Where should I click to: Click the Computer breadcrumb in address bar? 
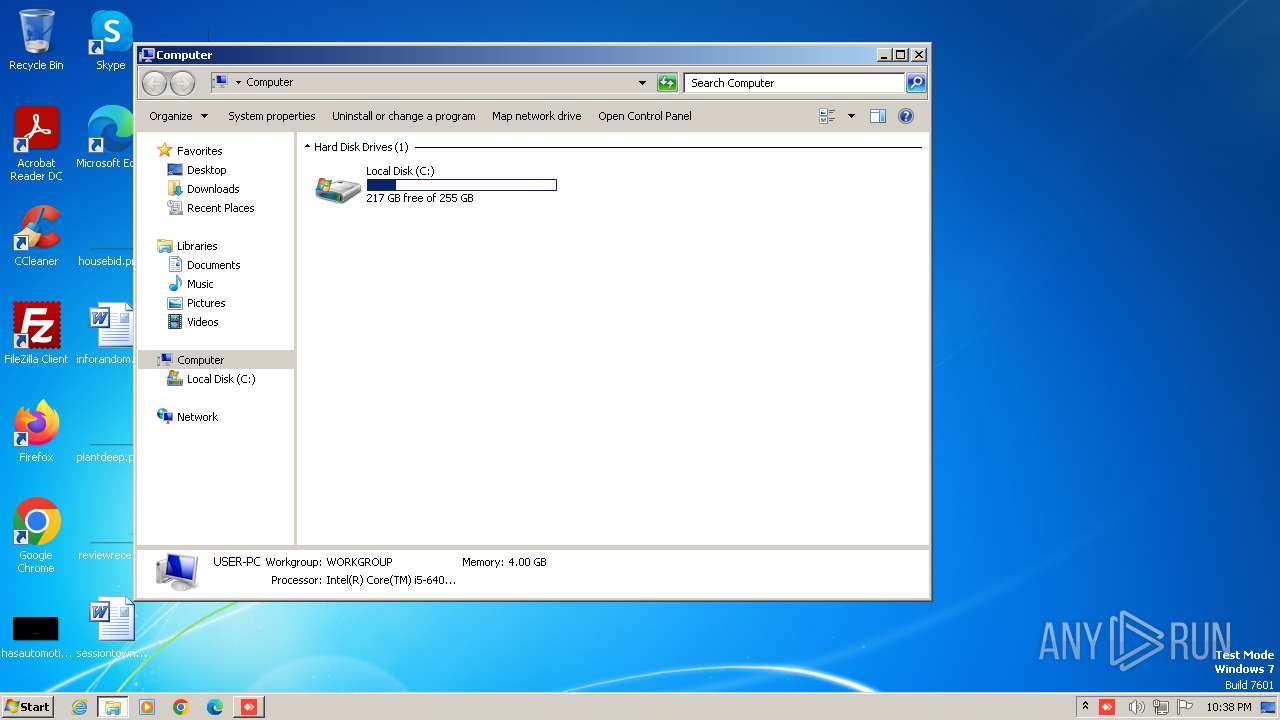tap(270, 83)
